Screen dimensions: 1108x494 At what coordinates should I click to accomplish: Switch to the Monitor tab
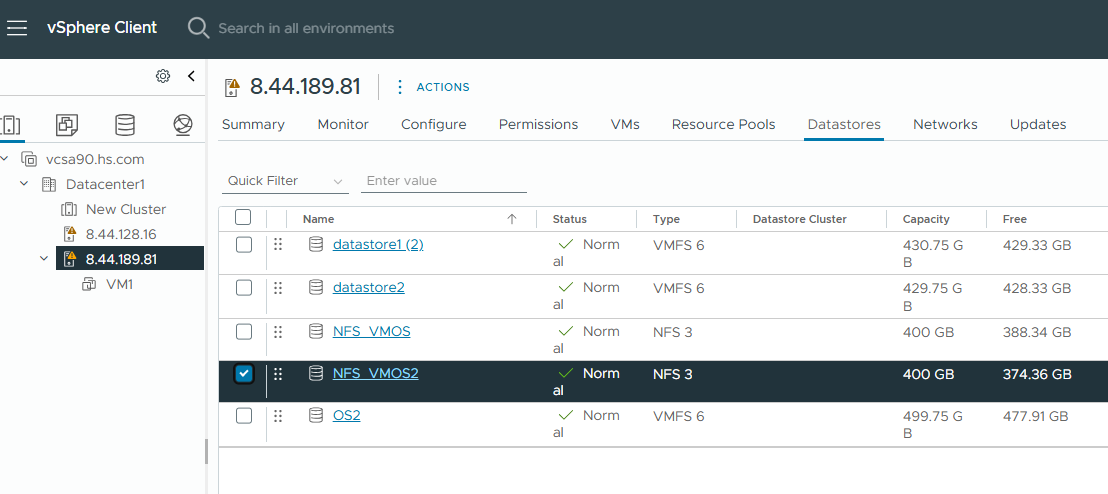tap(343, 124)
